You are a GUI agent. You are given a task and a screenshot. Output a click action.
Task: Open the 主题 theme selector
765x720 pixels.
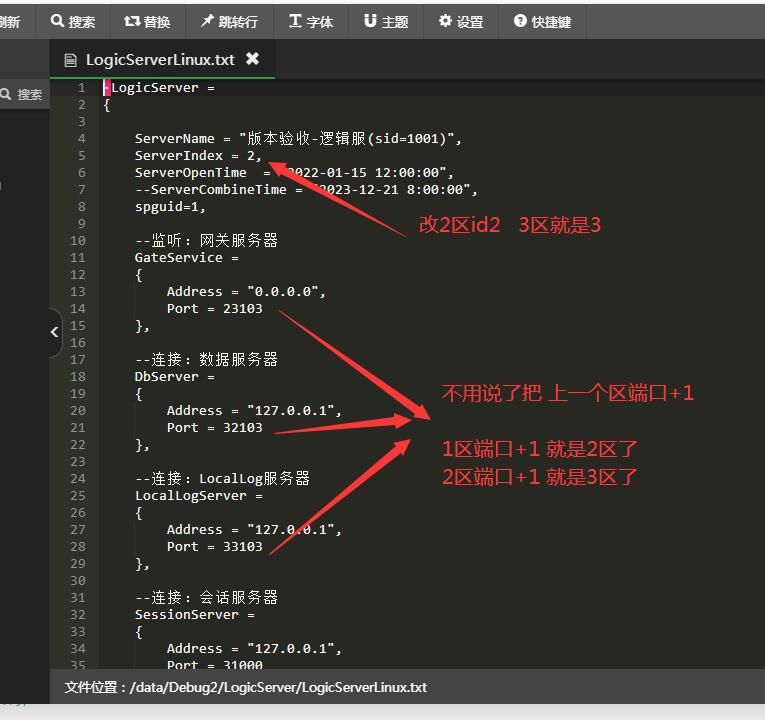(386, 21)
